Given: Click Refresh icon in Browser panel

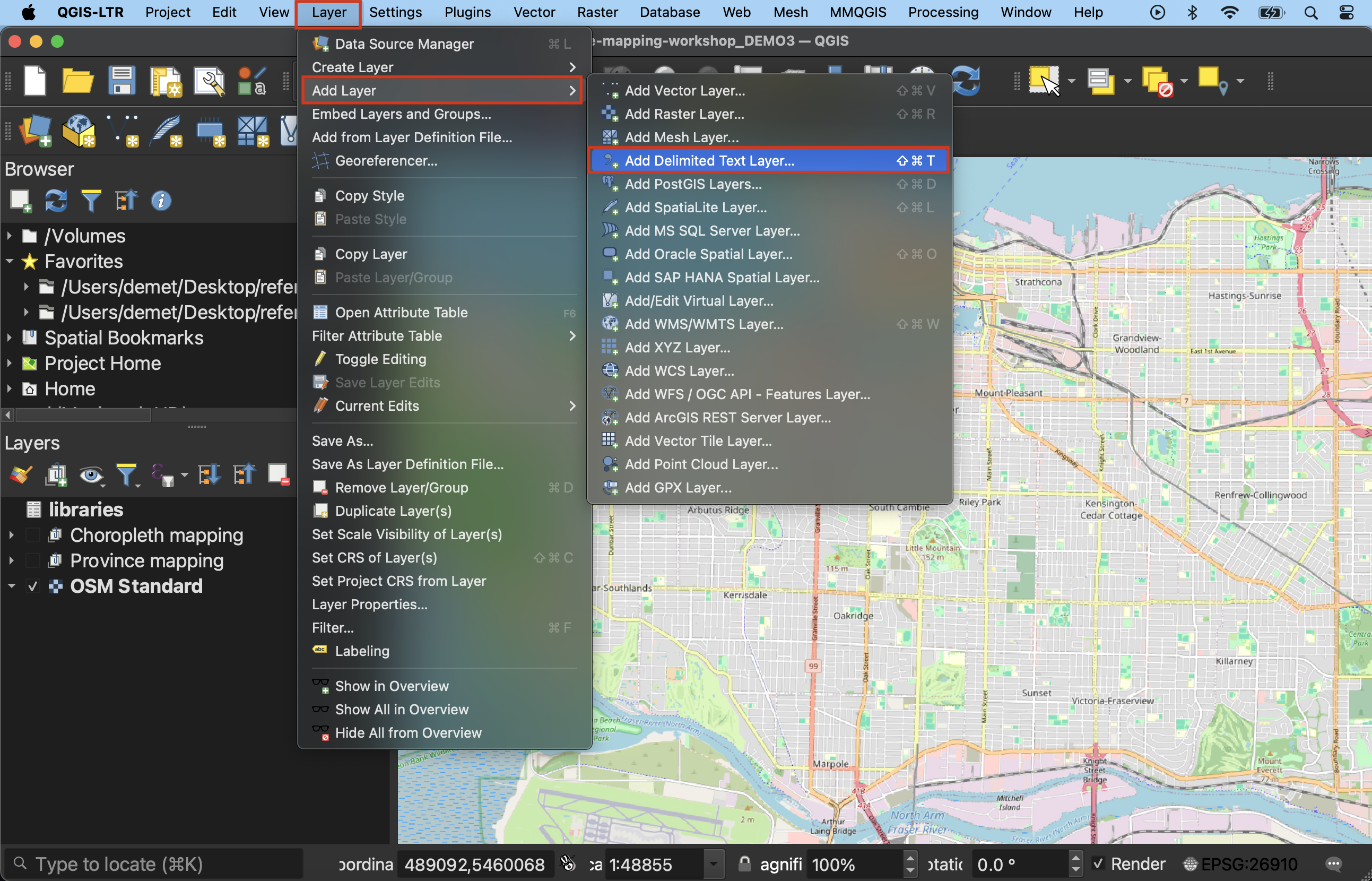Looking at the screenshot, I should 56,201.
